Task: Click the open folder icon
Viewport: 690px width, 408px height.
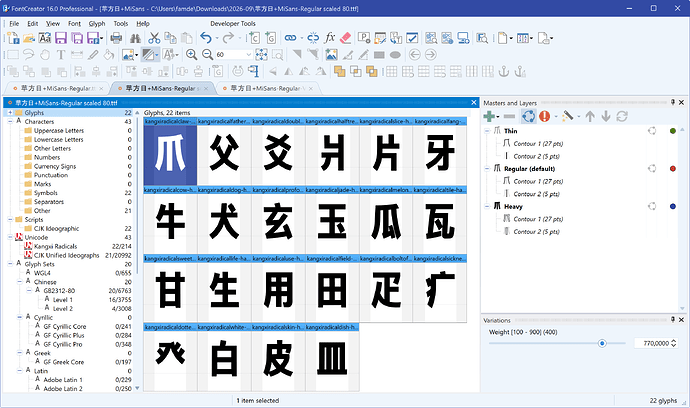Action: point(29,38)
